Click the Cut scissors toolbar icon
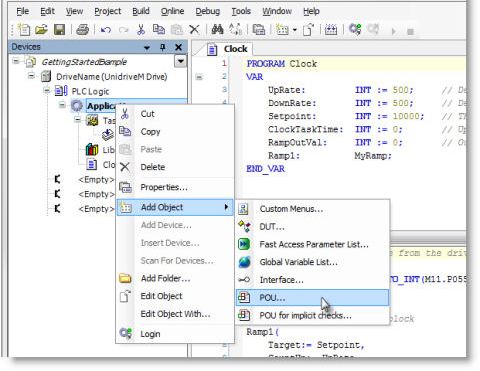This screenshot has height=371, width=480. point(141,30)
